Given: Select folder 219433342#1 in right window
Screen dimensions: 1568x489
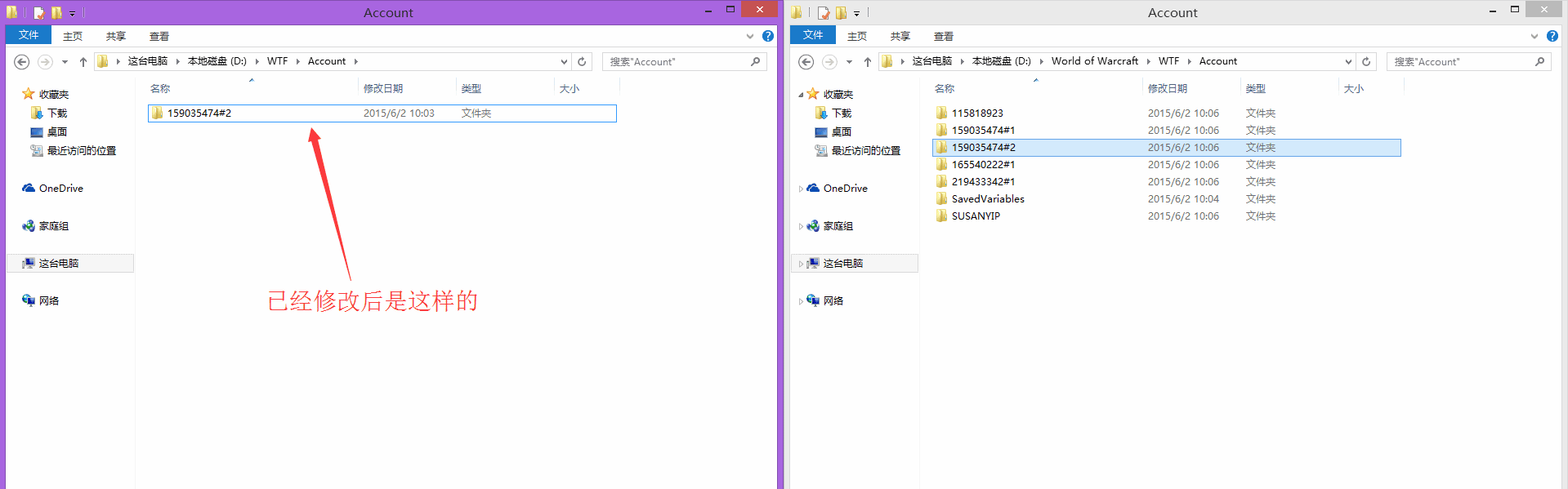Looking at the screenshot, I should point(983,182).
